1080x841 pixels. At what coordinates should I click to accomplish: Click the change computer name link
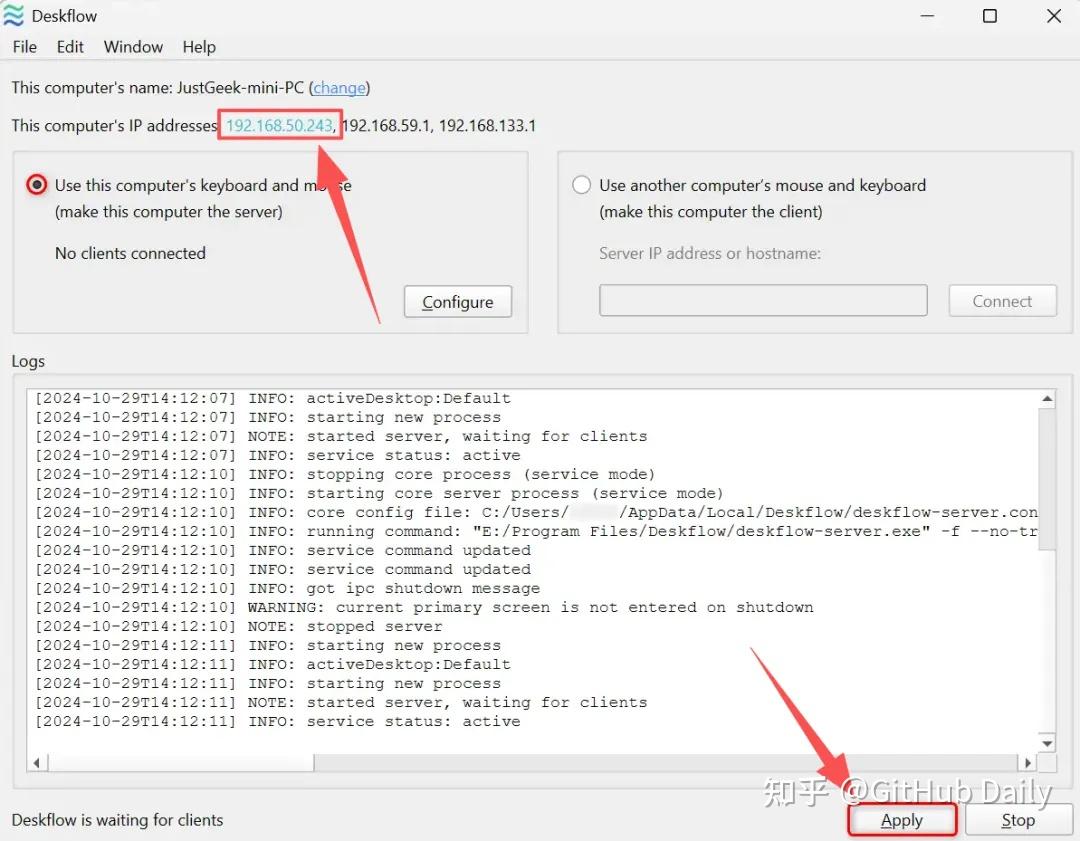pyautogui.click(x=339, y=88)
